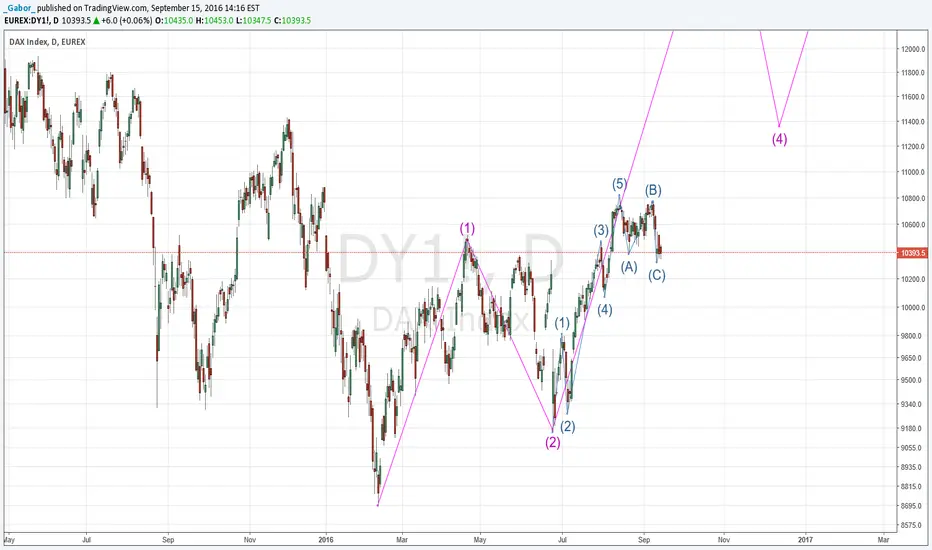The image size is (932, 550).
Task: Click the low value L:10347.5
Action: point(254,20)
